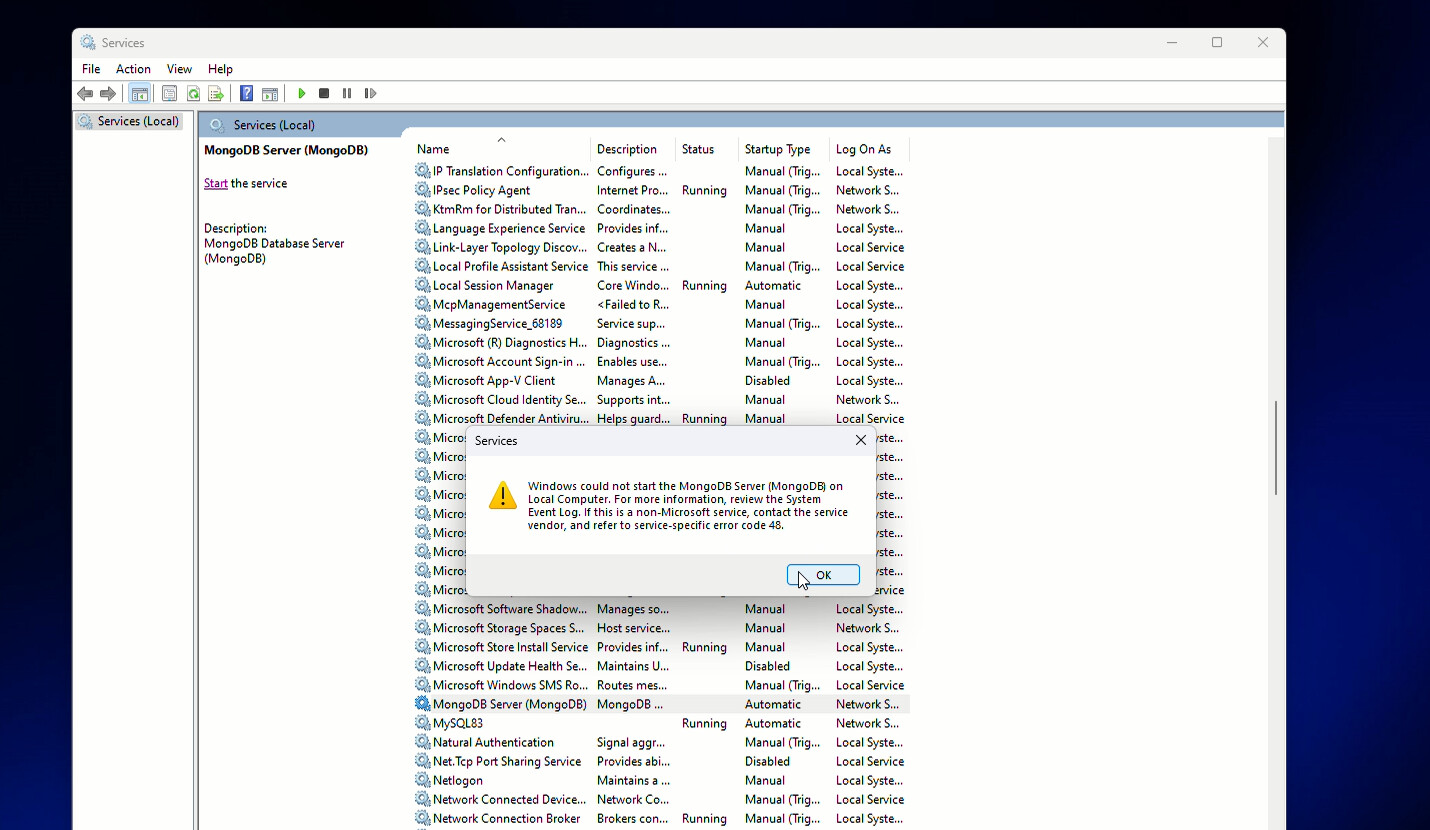The width and height of the screenshot is (1430, 830).
Task: Click the Properties toolbar icon
Action: pyautogui.click(x=169, y=94)
